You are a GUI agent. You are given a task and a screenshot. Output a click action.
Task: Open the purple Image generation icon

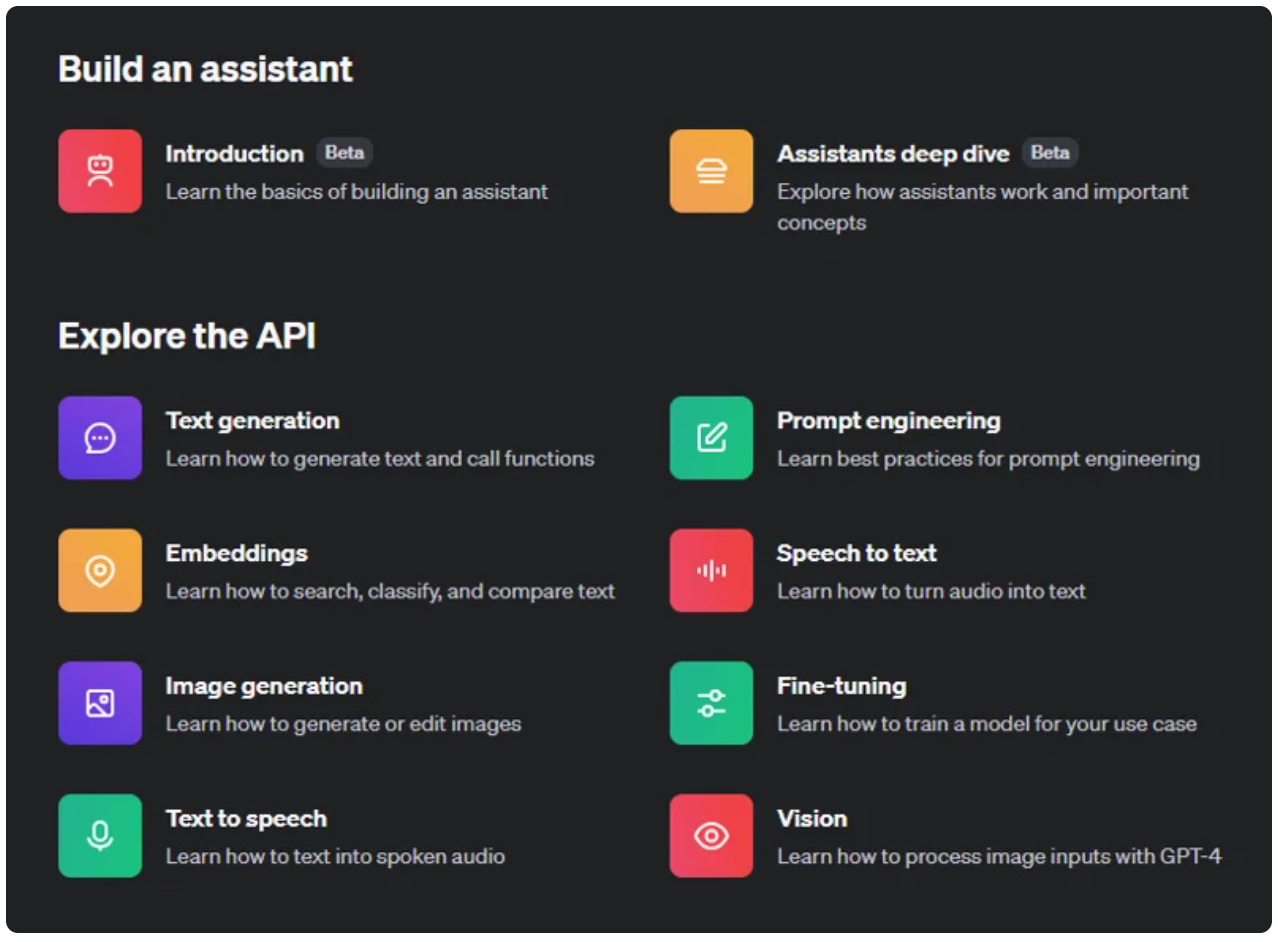[x=100, y=703]
